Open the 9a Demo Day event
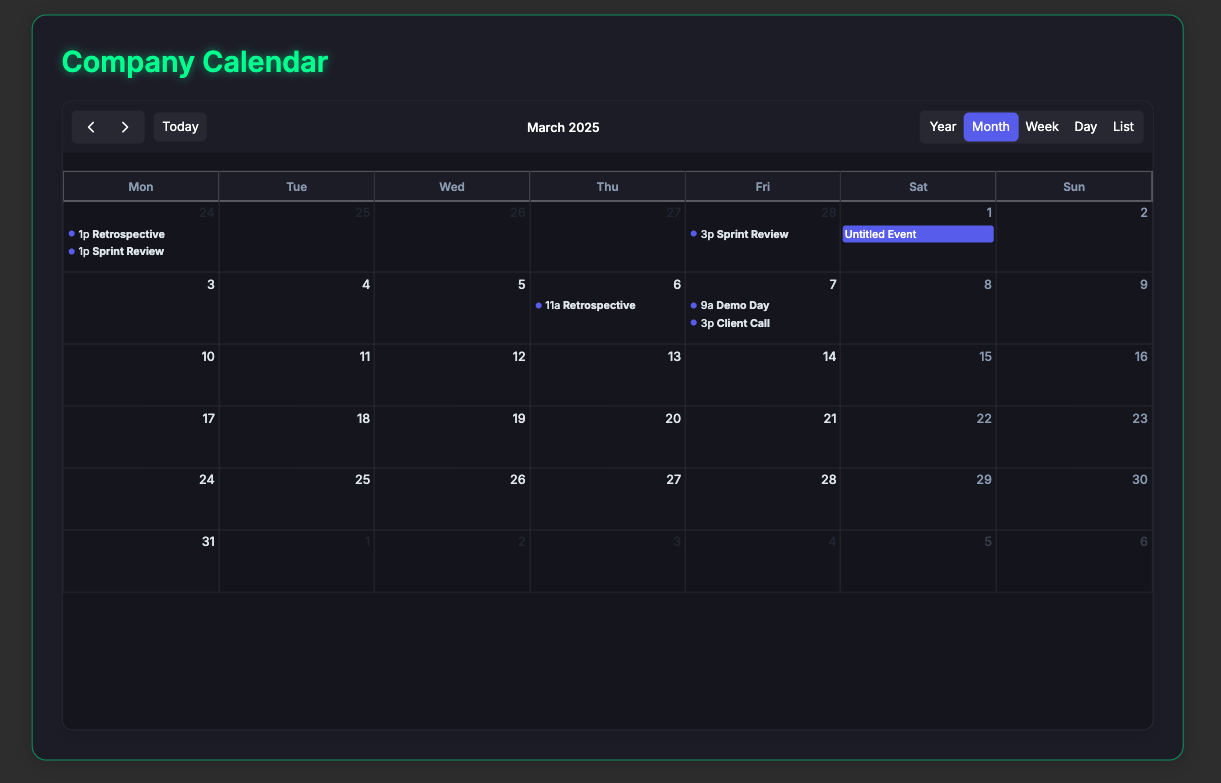 735,305
